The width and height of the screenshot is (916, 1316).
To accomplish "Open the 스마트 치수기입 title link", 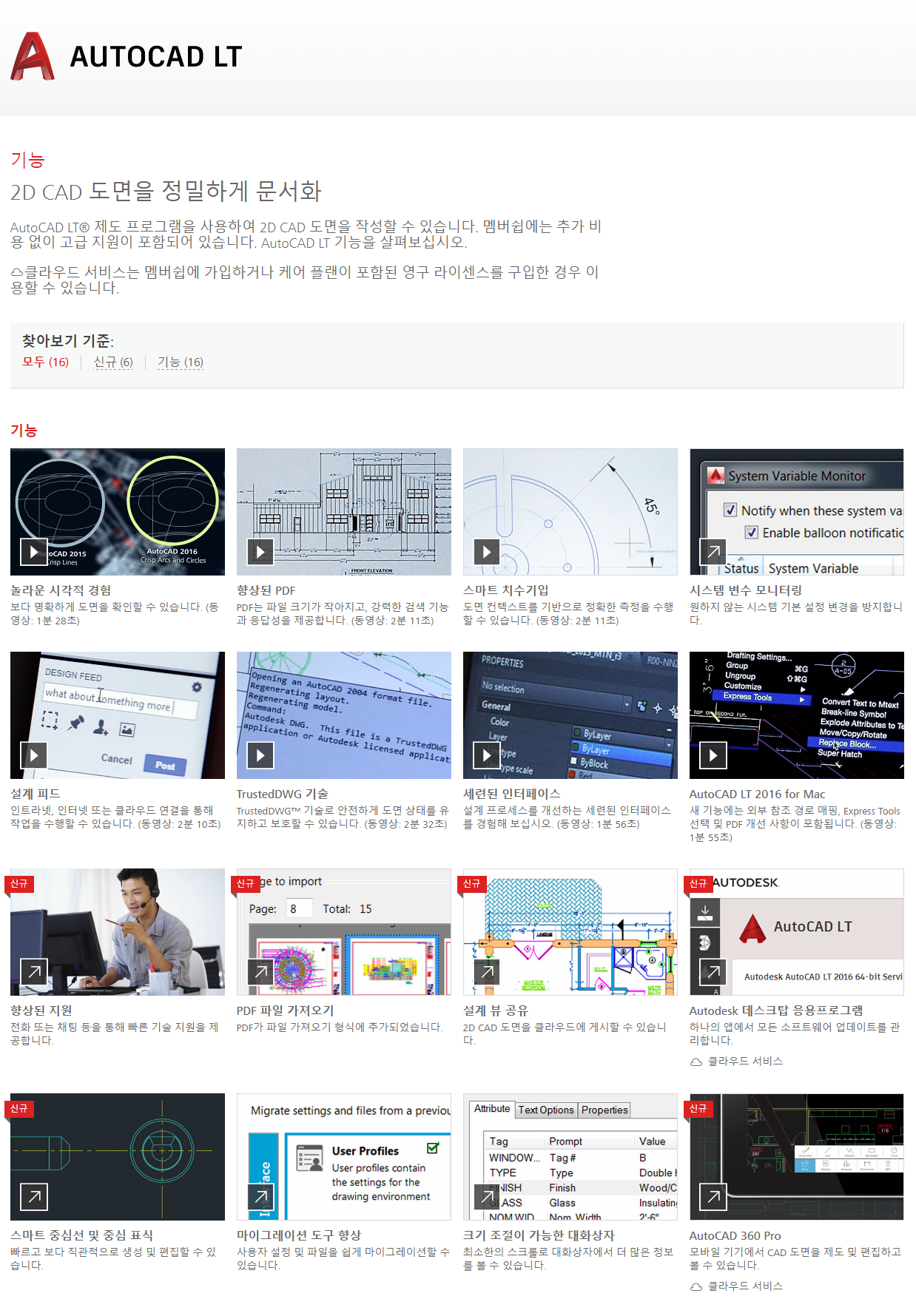I will pos(506,590).
